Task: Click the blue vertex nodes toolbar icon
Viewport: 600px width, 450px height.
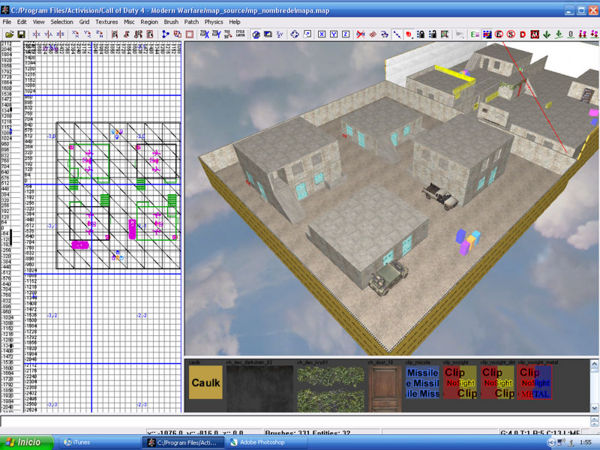Action: (x=165, y=34)
